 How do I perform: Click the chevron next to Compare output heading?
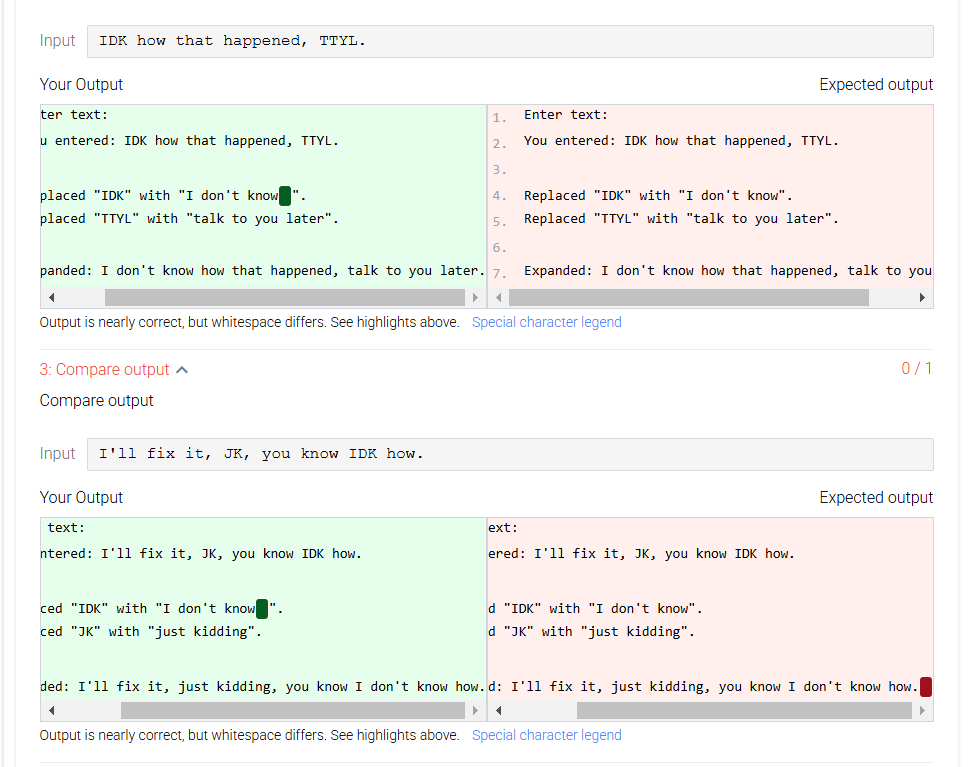click(181, 368)
